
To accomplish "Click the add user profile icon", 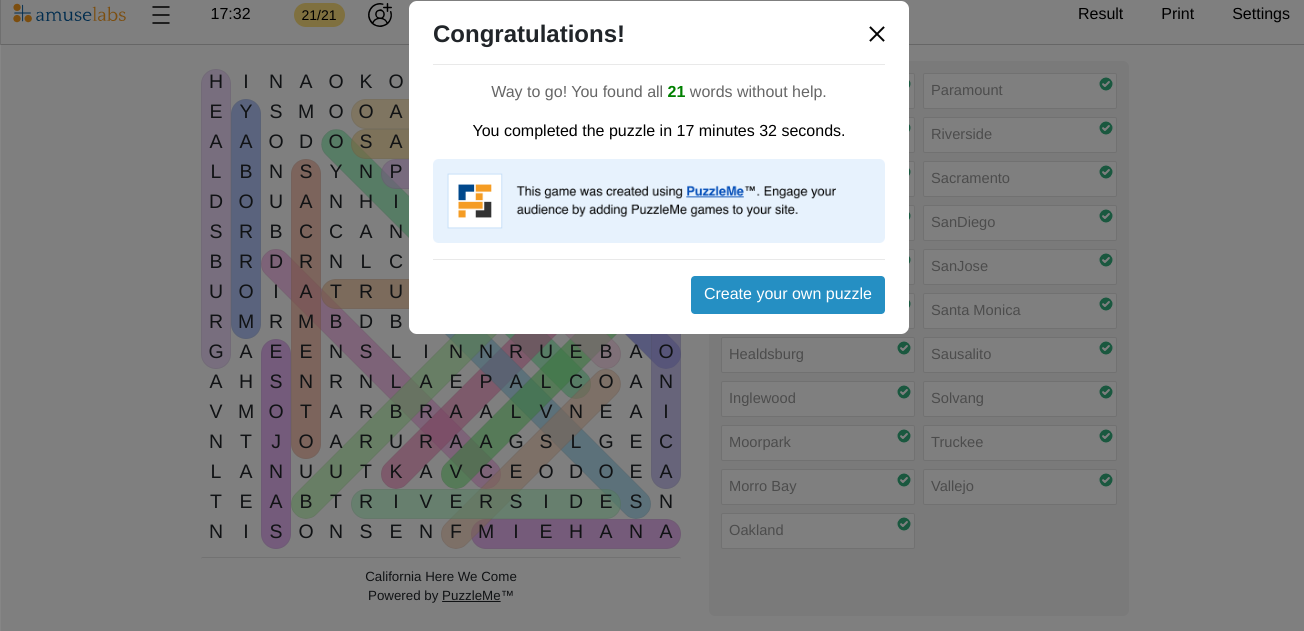I will [380, 15].
